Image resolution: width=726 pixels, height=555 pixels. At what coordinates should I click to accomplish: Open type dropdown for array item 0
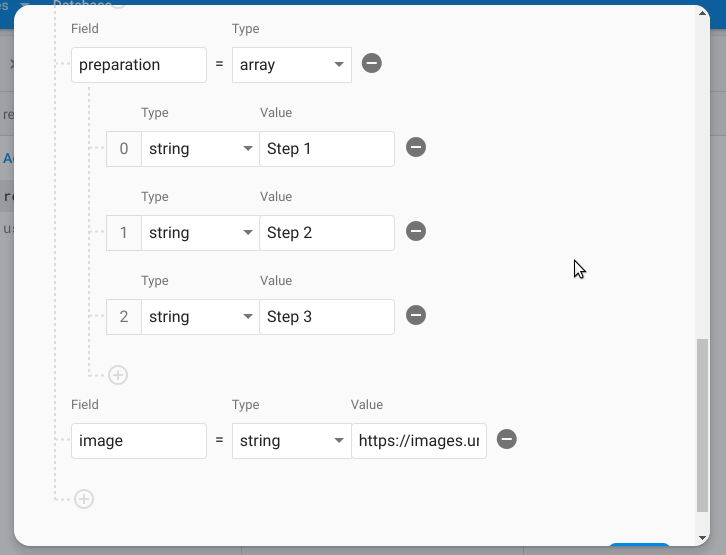(200, 149)
